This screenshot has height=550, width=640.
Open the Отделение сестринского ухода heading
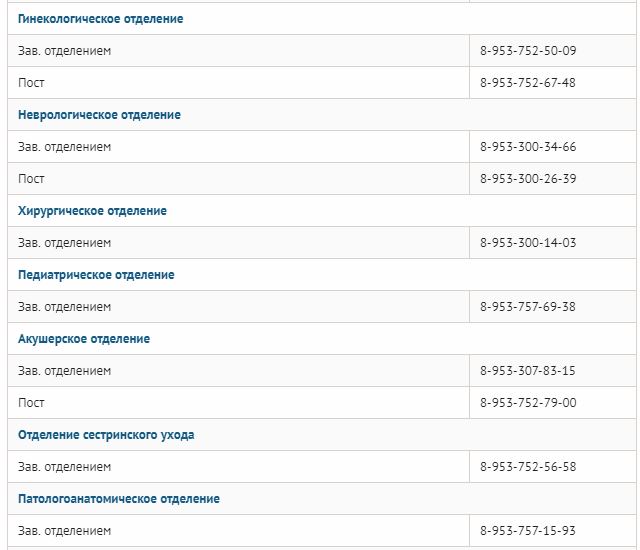(x=106, y=435)
